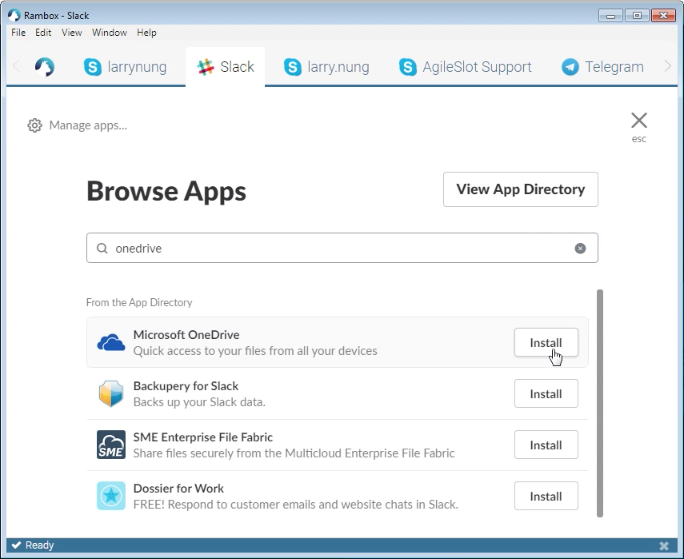
Task: Open the Rambox home tab icon
Action: pyautogui.click(x=44, y=67)
